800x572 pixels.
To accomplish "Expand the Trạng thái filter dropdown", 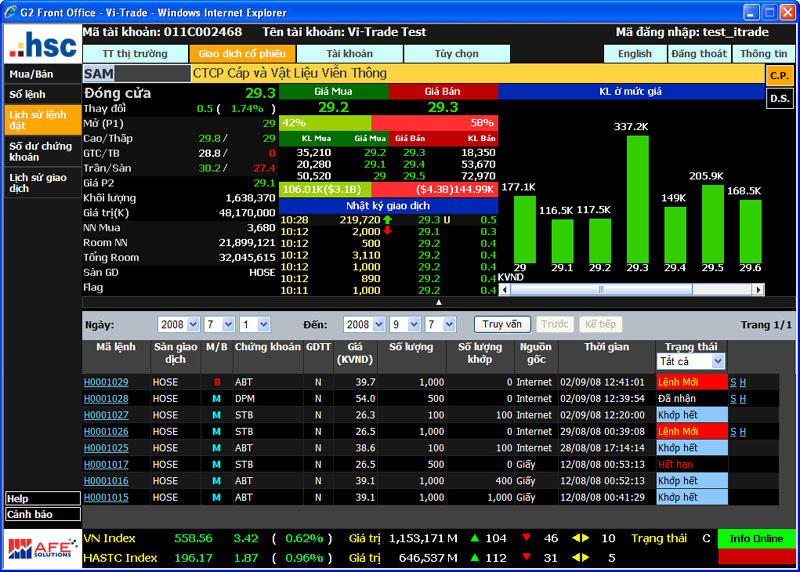I will [717, 361].
